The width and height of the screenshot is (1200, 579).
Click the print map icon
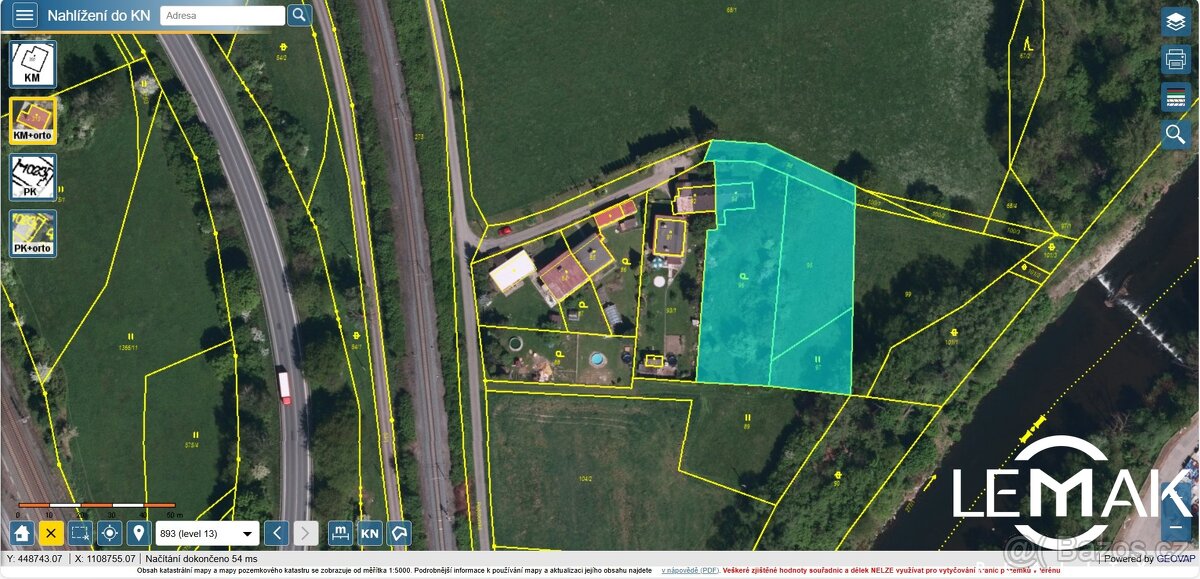(x=1175, y=60)
